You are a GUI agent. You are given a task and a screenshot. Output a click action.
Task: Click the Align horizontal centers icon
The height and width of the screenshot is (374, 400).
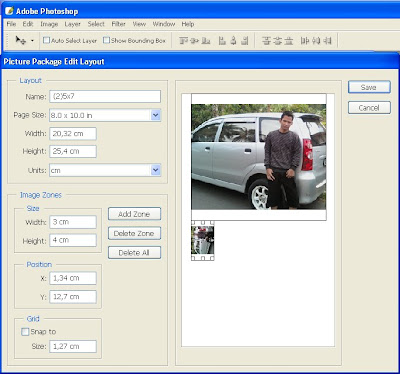(x=233, y=41)
